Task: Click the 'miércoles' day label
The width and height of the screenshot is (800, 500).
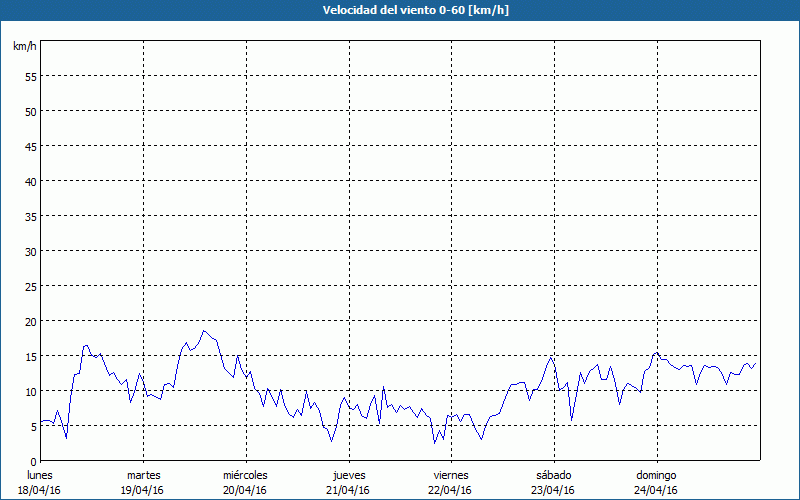Action: point(245,475)
